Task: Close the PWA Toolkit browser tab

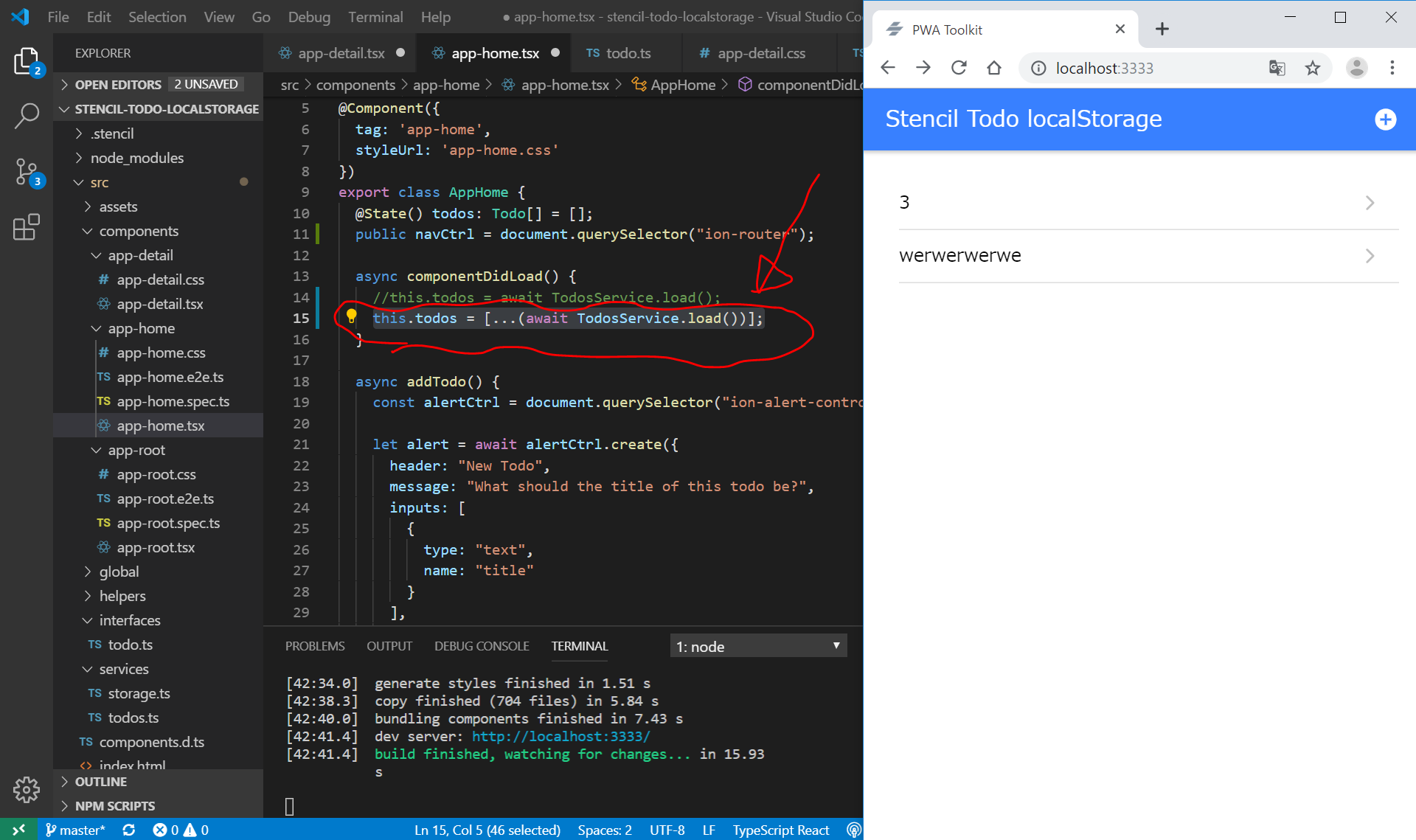Action: tap(1120, 29)
